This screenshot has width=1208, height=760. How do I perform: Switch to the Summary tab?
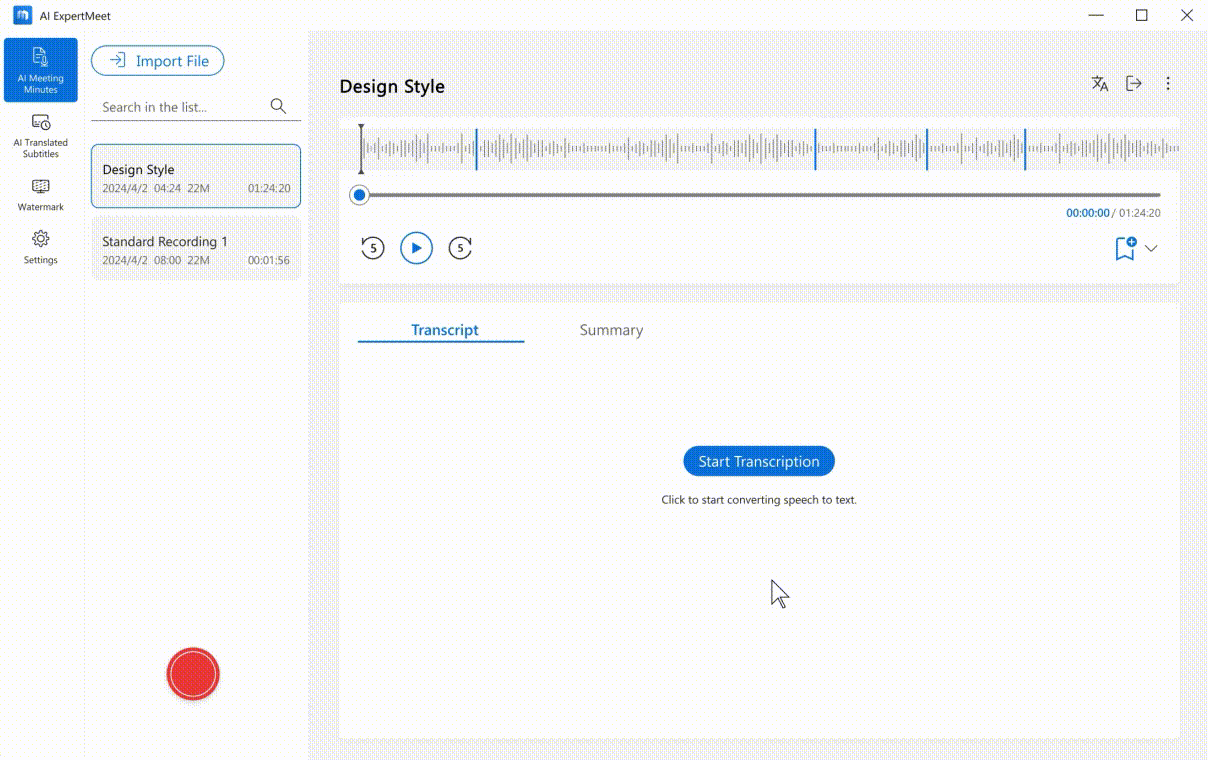[611, 330]
